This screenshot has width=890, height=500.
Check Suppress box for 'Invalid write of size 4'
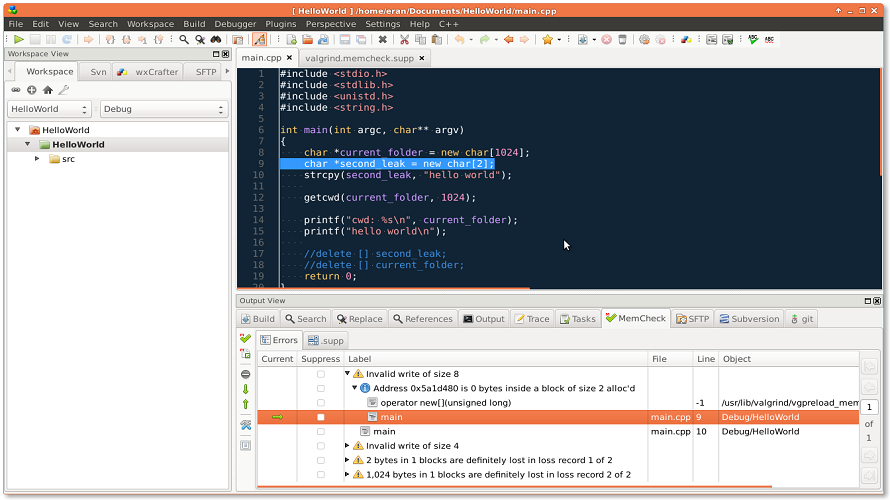[321, 446]
